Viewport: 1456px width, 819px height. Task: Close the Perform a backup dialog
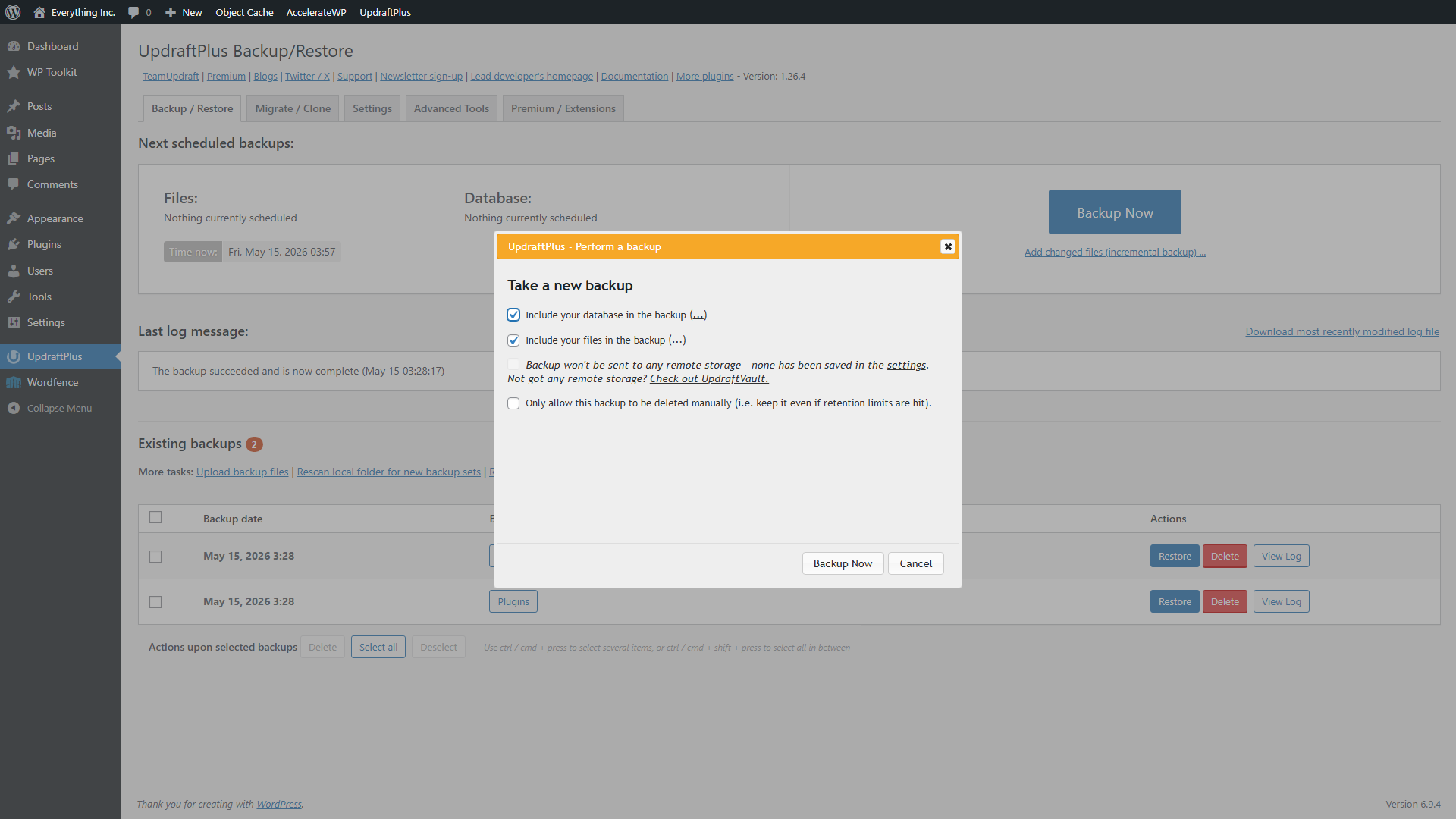tap(947, 246)
